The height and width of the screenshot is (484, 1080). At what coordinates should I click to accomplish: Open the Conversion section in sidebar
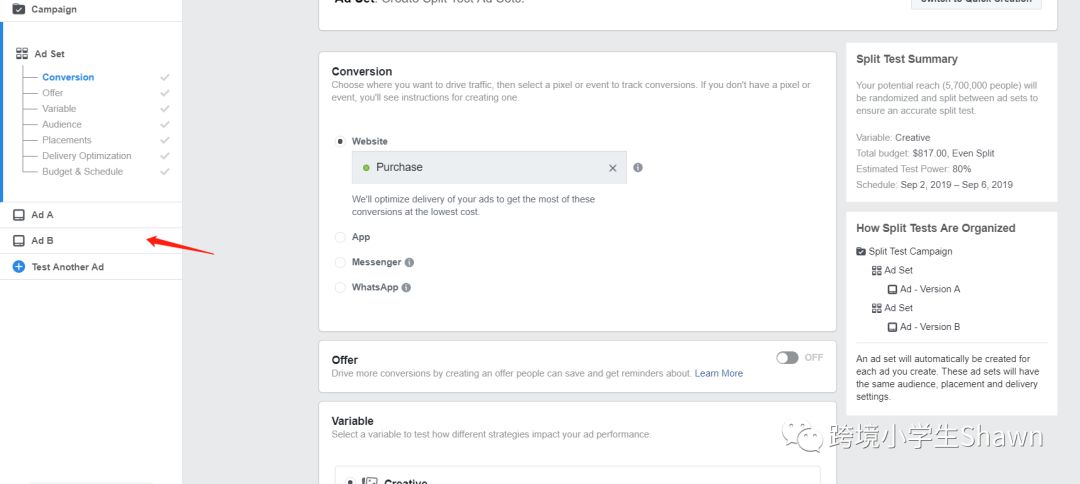68,77
